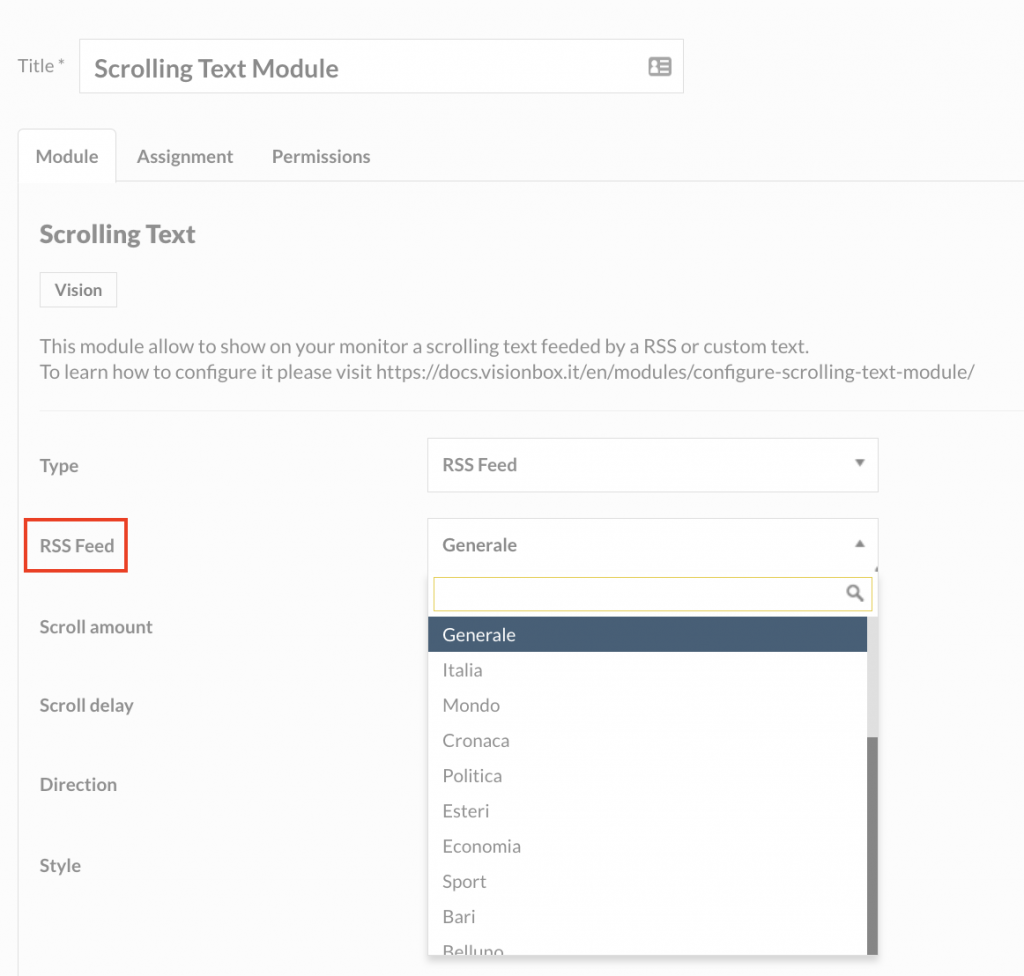1024x976 pixels.
Task: Select Cronaca from the dropdown list
Action: pos(647,741)
